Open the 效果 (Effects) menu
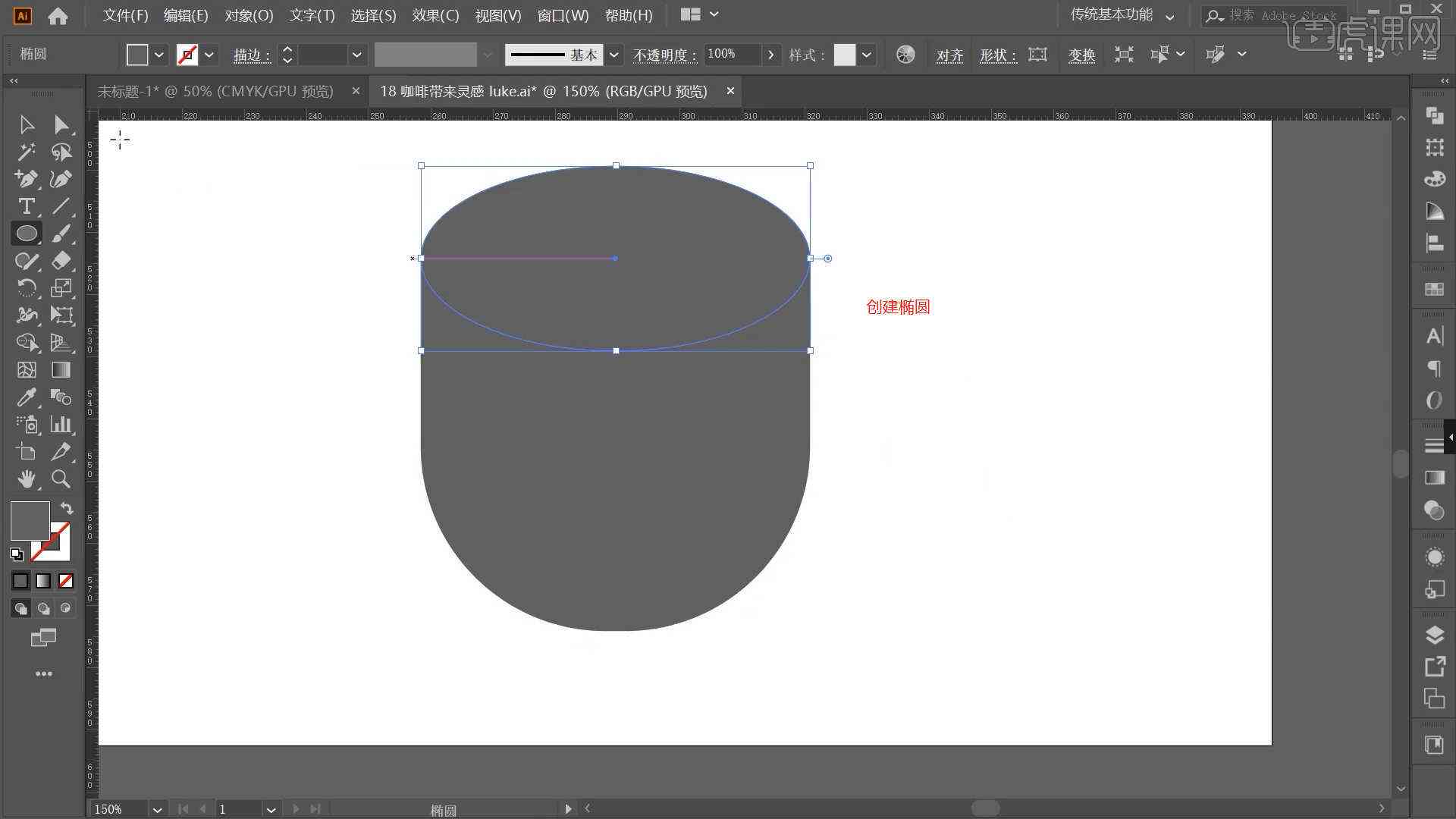This screenshot has width=1456, height=819. 434,14
